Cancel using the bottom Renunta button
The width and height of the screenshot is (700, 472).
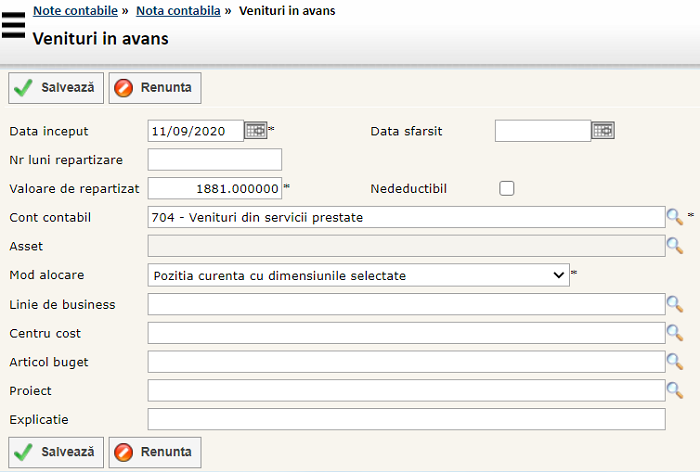click(x=155, y=452)
